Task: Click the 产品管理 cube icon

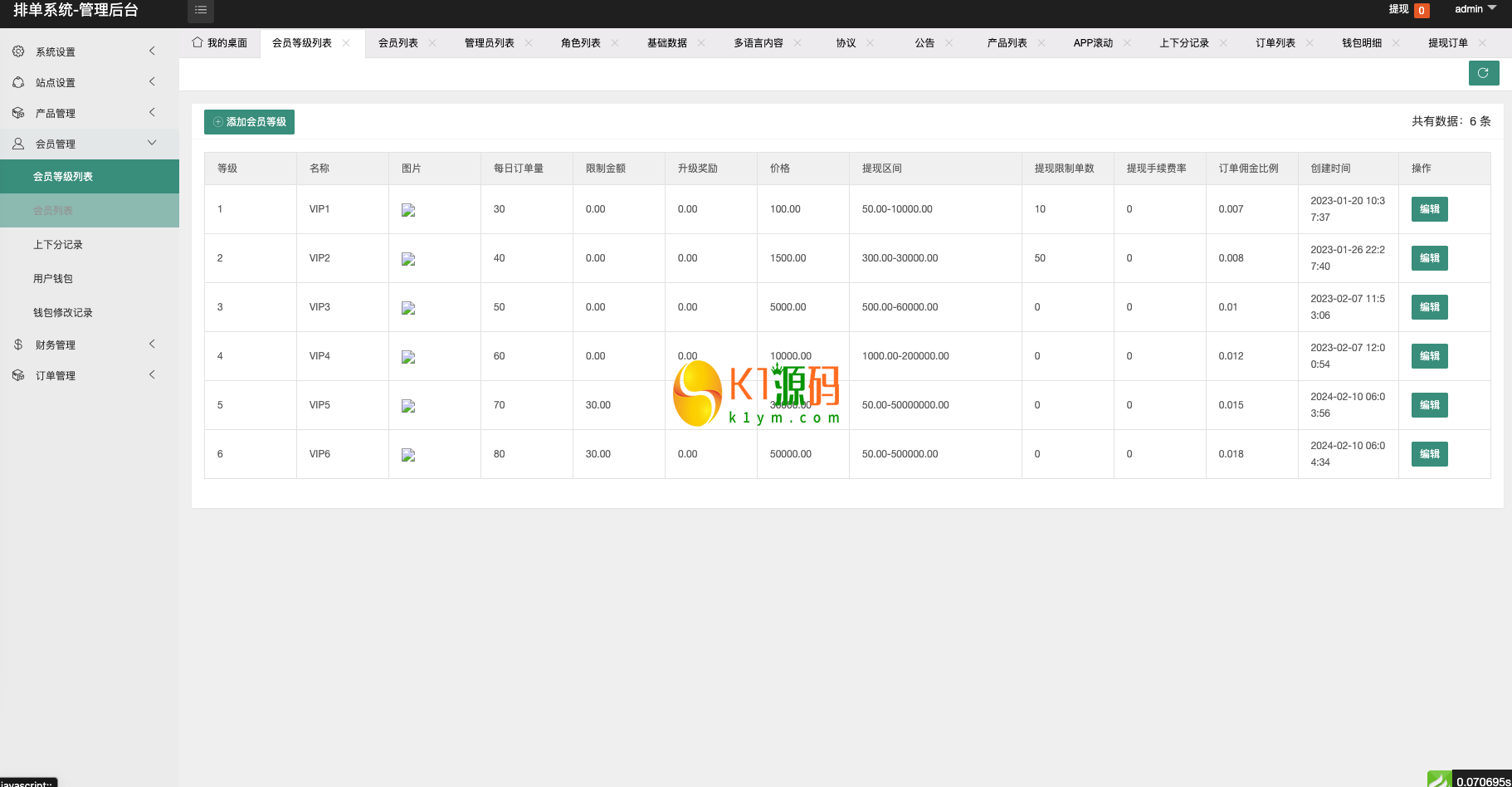Action: click(18, 113)
